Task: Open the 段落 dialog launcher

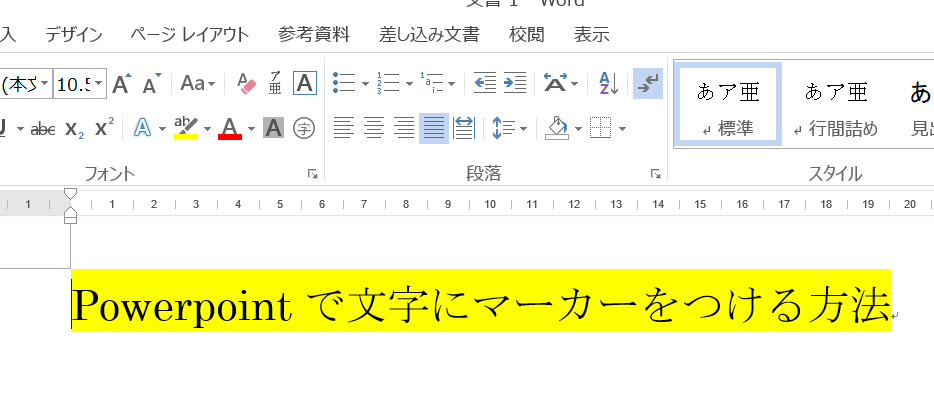Action: pyautogui.click(x=656, y=174)
